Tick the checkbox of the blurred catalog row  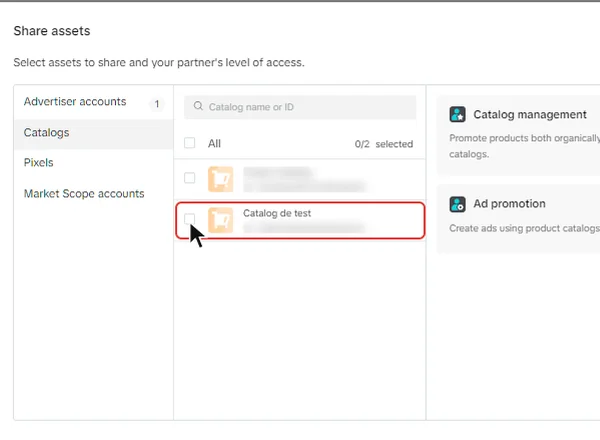(189, 178)
